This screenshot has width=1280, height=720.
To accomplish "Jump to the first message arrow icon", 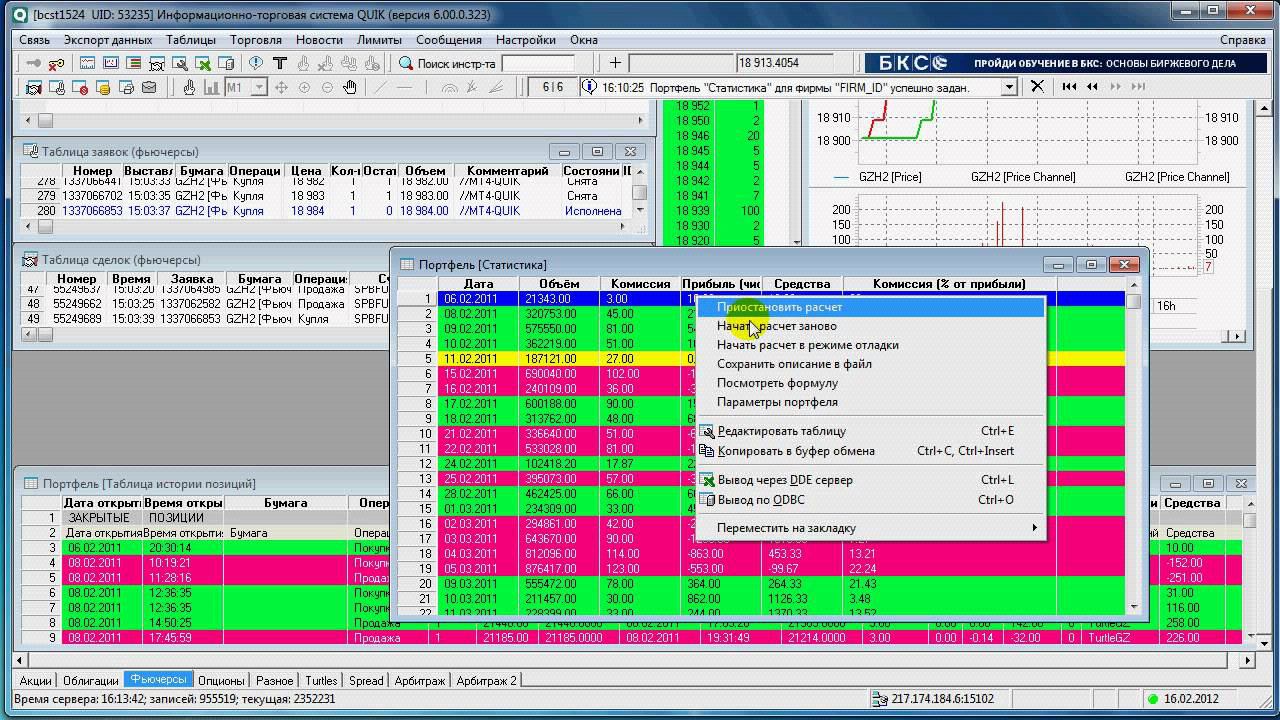I will pyautogui.click(x=1069, y=87).
